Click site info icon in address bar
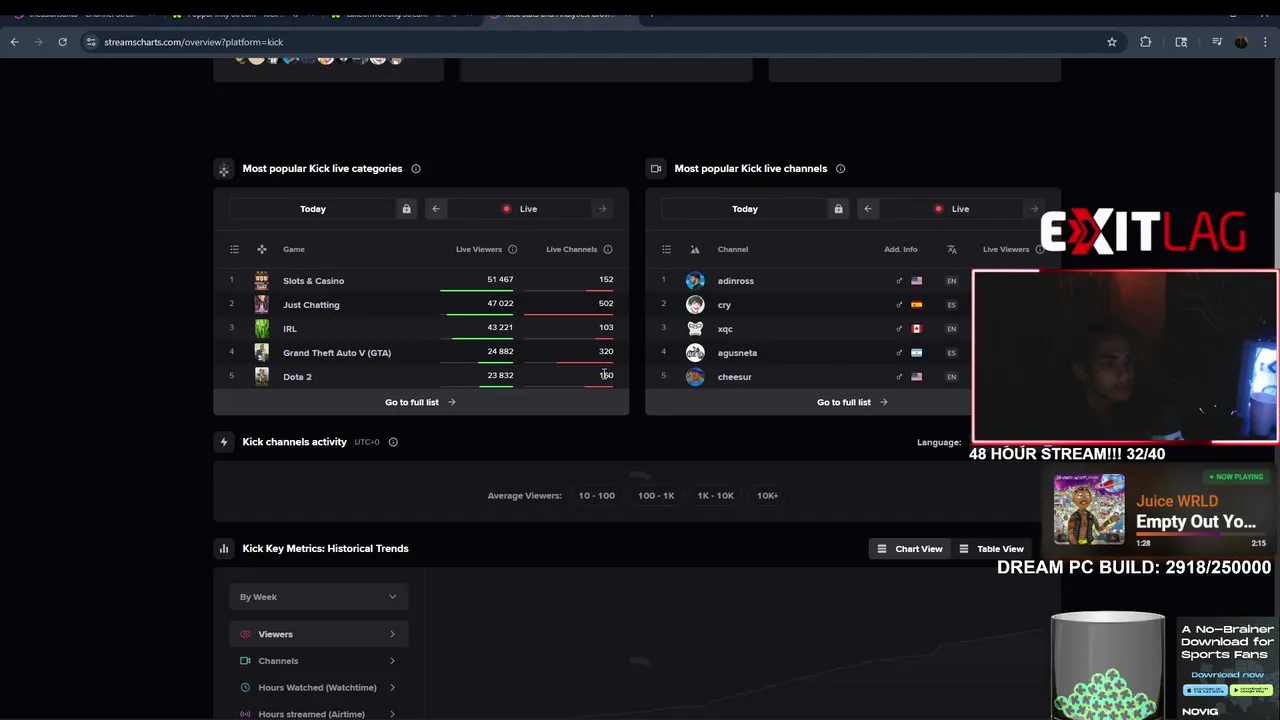Screen dimensions: 1280x720 pyautogui.click(x=91, y=42)
